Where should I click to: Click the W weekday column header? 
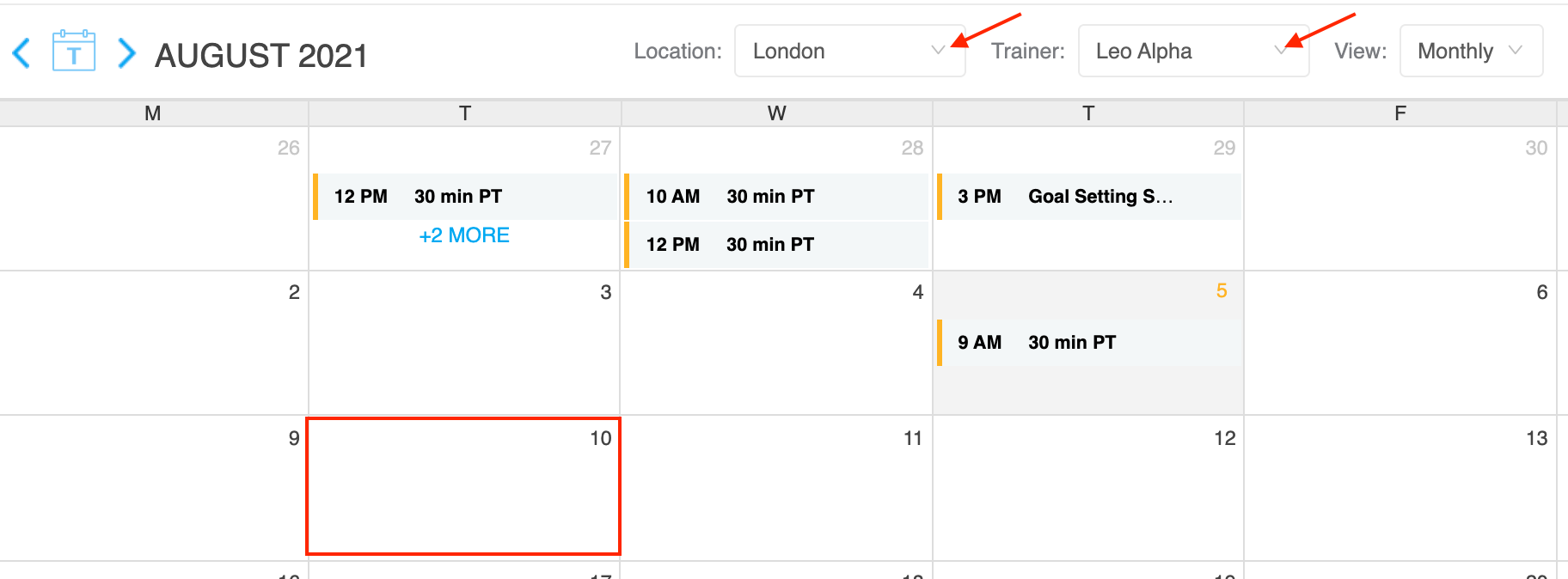pyautogui.click(x=776, y=113)
